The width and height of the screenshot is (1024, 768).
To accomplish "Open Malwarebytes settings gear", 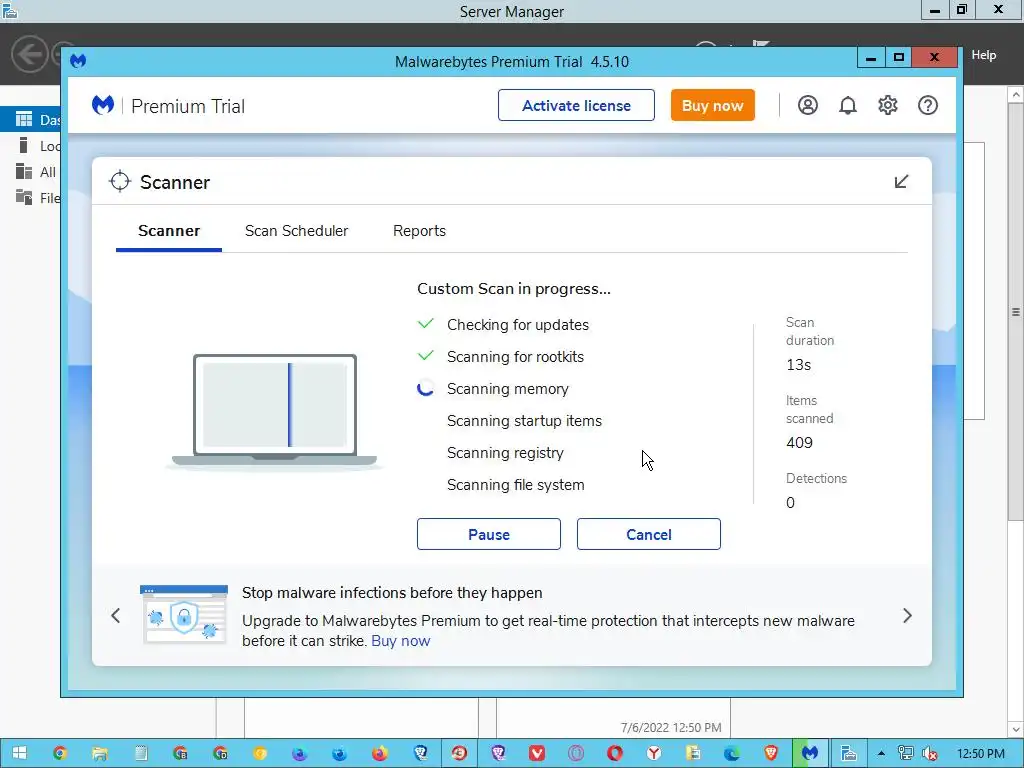I will click(888, 105).
